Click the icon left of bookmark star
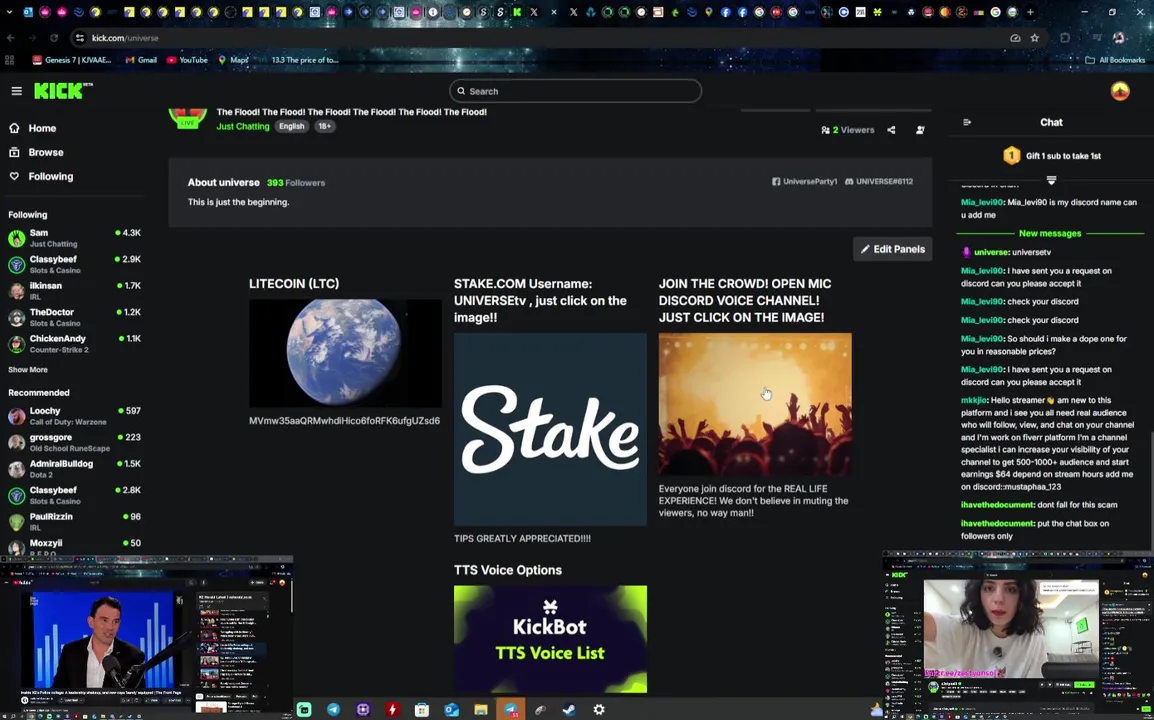 coord(1015,38)
